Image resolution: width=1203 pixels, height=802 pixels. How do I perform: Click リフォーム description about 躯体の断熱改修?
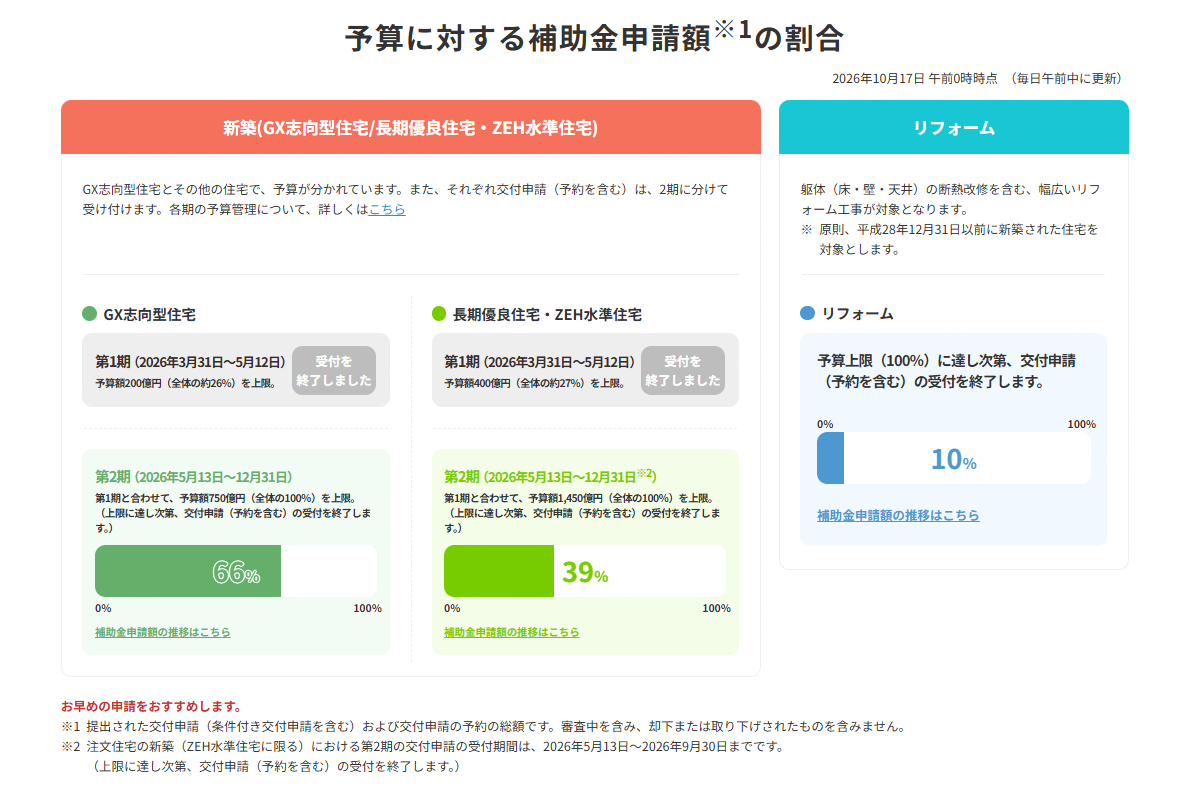coord(951,199)
